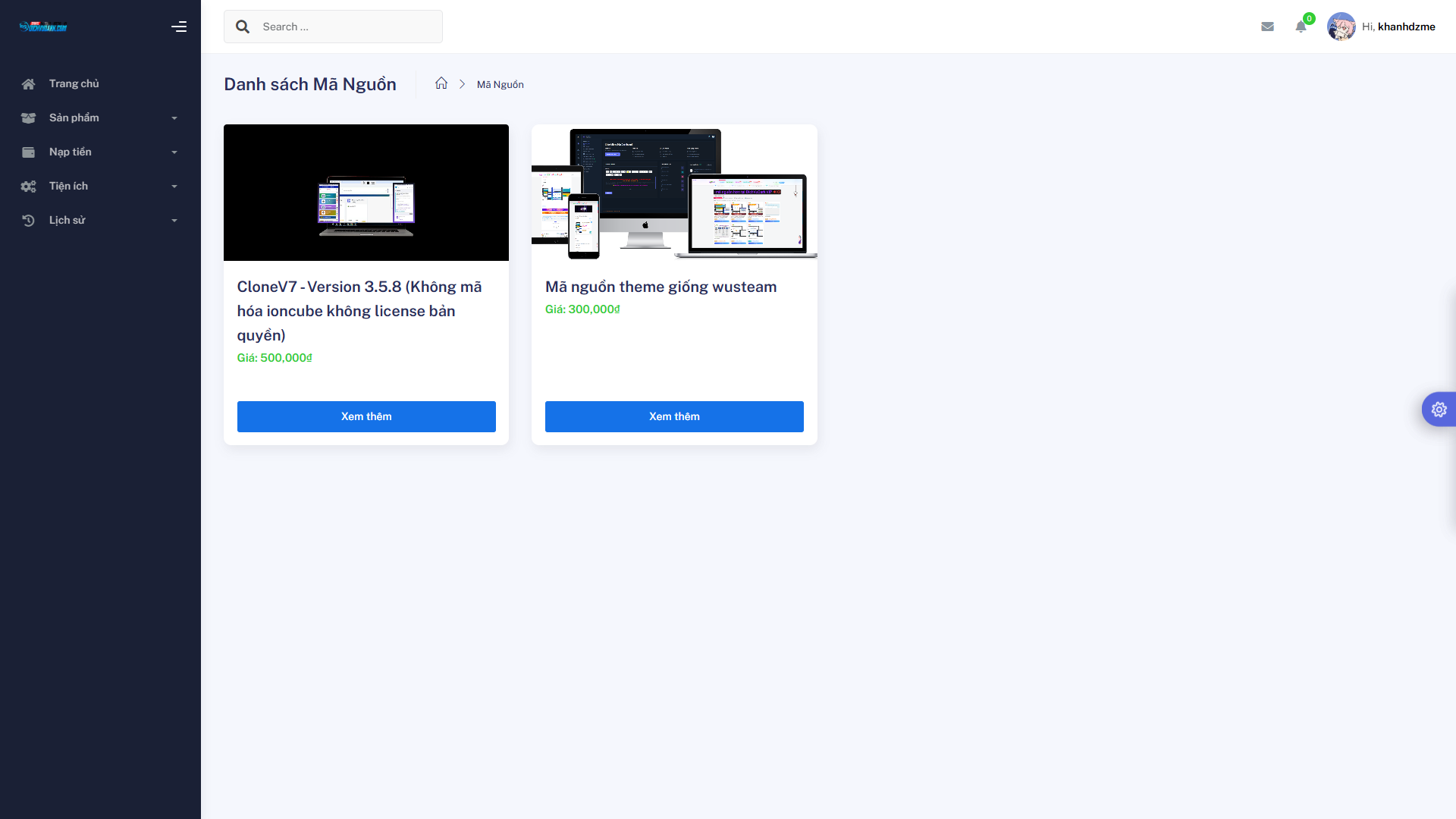Screen dimensions: 1456x819
Task: Click Xem thêm for CloneV7 Version 3.5.8
Action: [x=366, y=416]
